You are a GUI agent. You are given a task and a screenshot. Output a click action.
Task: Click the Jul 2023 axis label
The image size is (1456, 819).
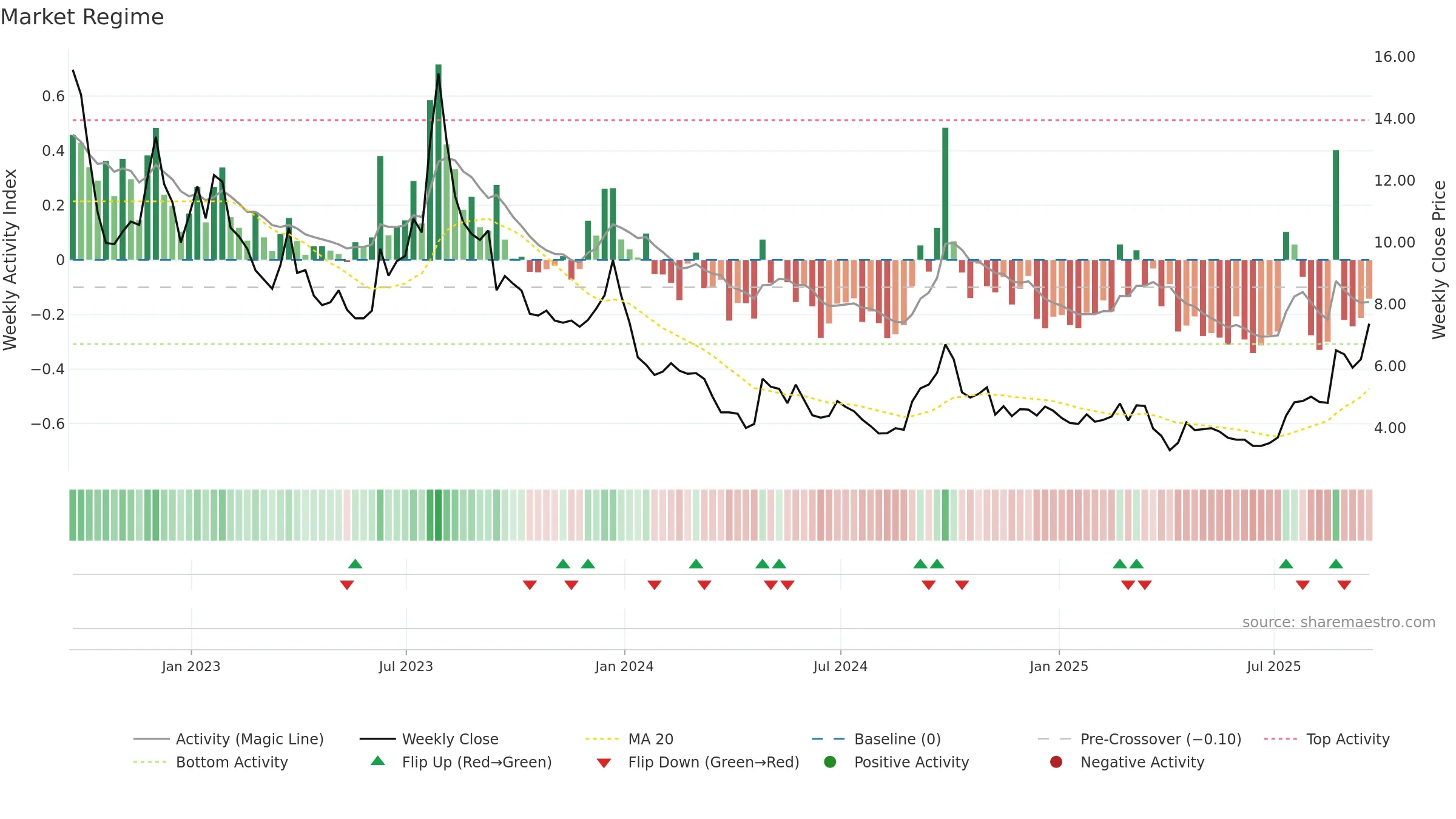406,666
